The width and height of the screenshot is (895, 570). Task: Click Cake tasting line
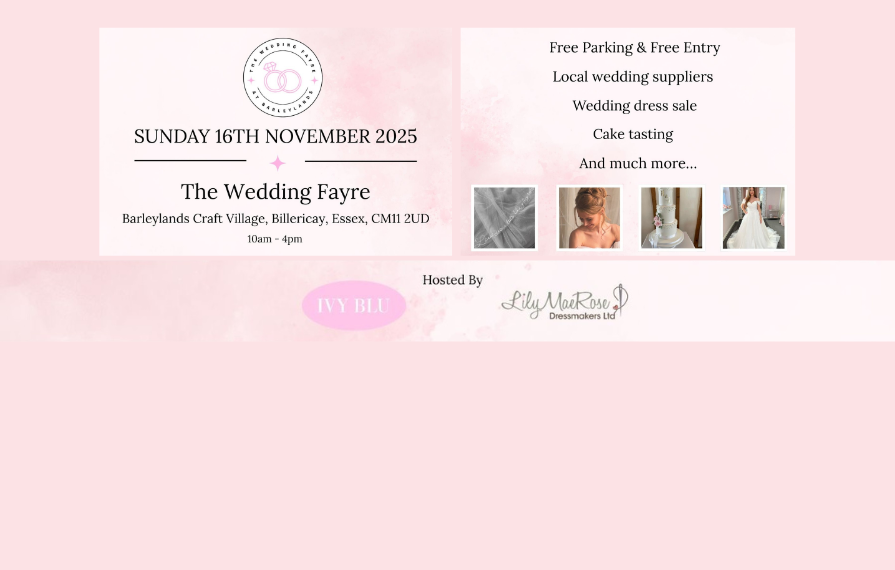point(632,135)
